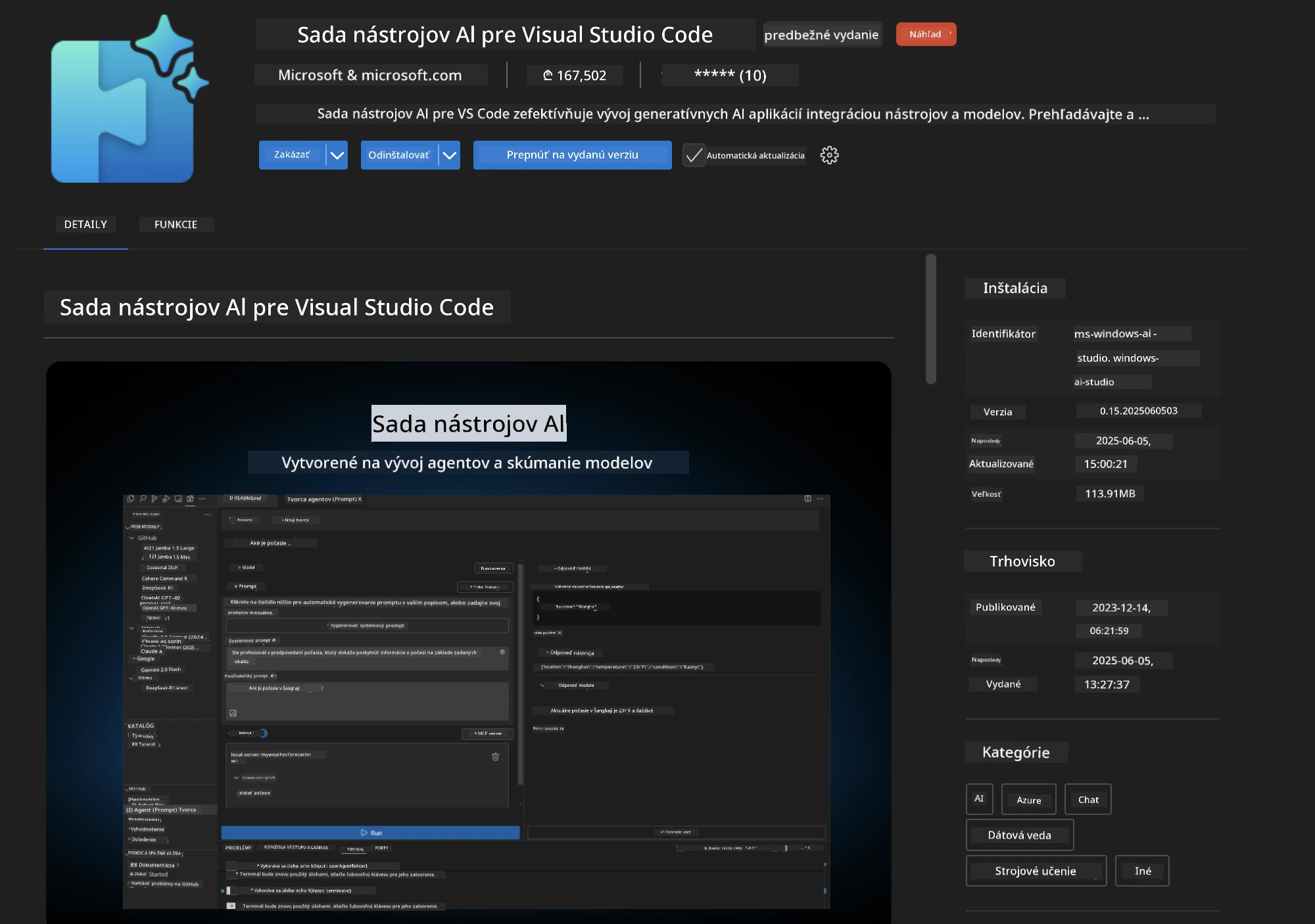Click the predbežné vydanie badge

(x=821, y=35)
